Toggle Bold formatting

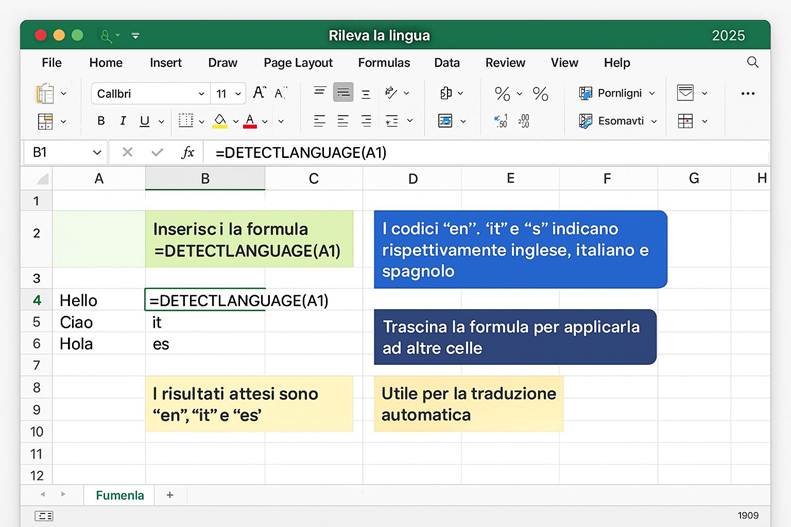pyautogui.click(x=101, y=121)
